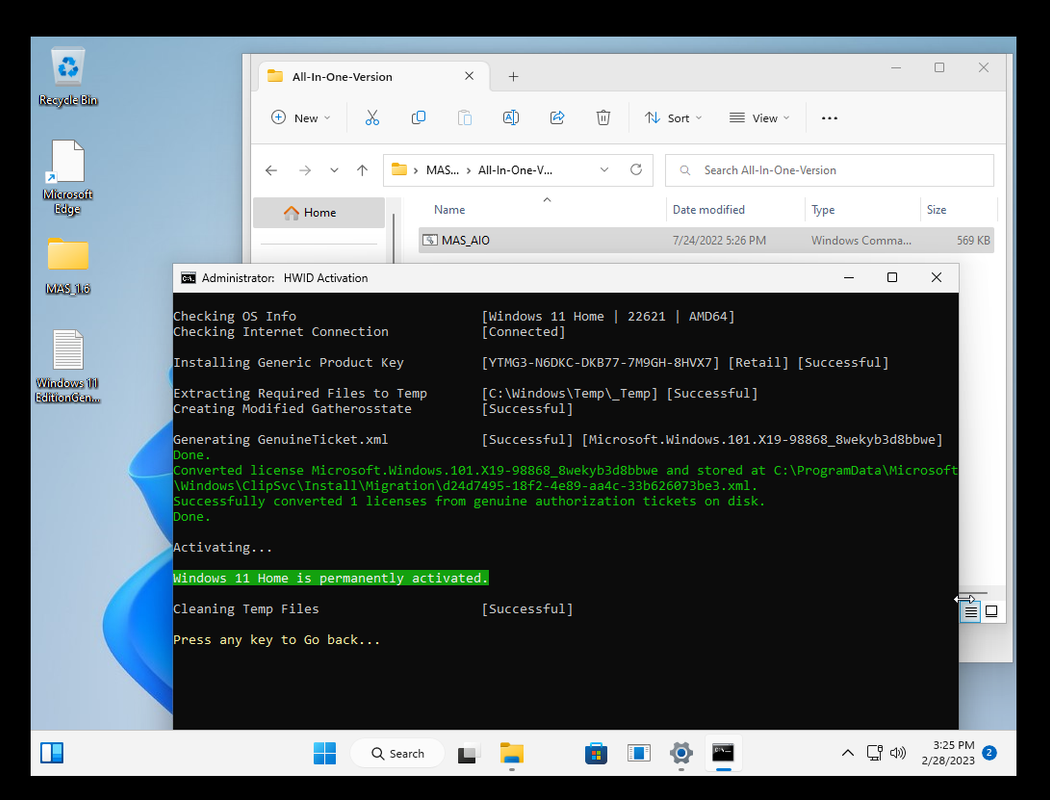The height and width of the screenshot is (800, 1050).
Task: Open clock and date flyout
Action: click(948, 753)
